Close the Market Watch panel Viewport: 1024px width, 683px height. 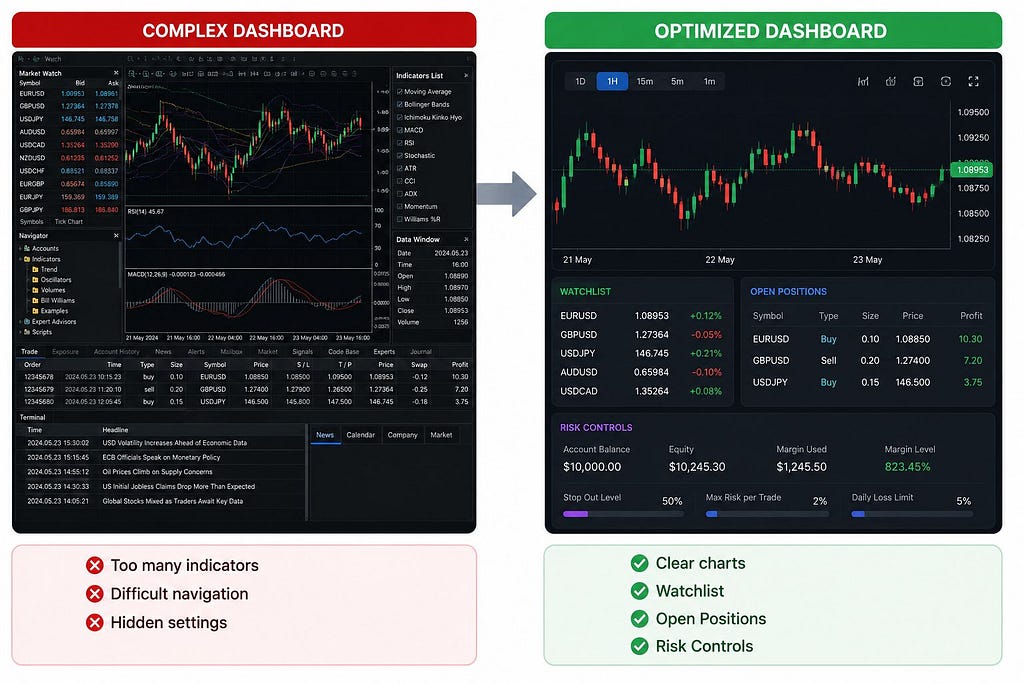pos(116,73)
